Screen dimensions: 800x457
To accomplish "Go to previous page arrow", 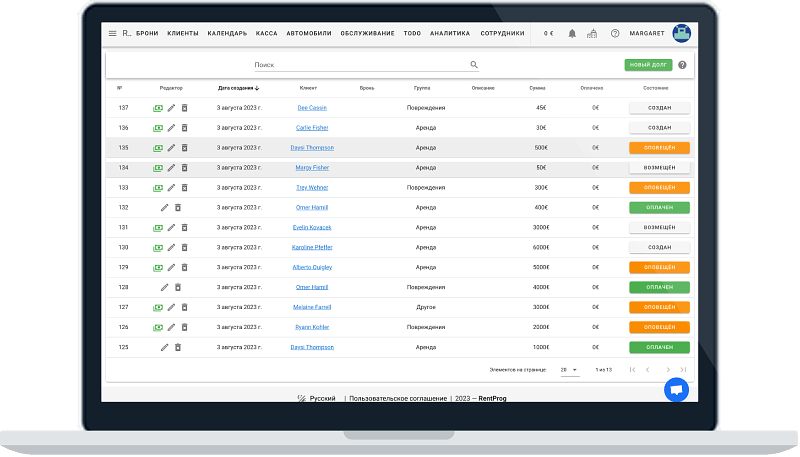I will (647, 370).
